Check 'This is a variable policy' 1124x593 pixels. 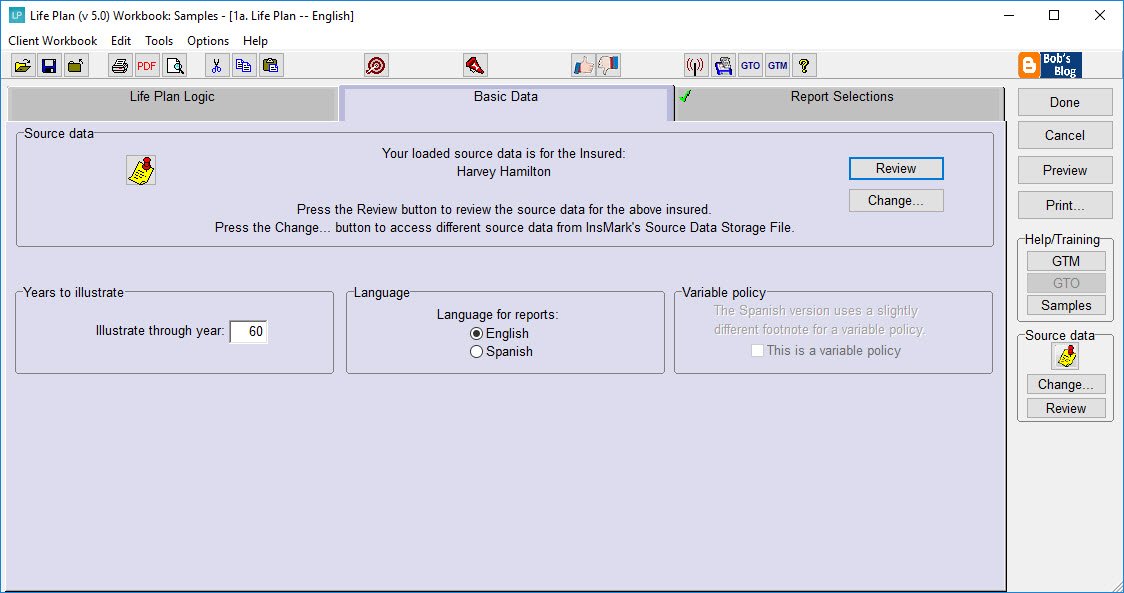[757, 350]
